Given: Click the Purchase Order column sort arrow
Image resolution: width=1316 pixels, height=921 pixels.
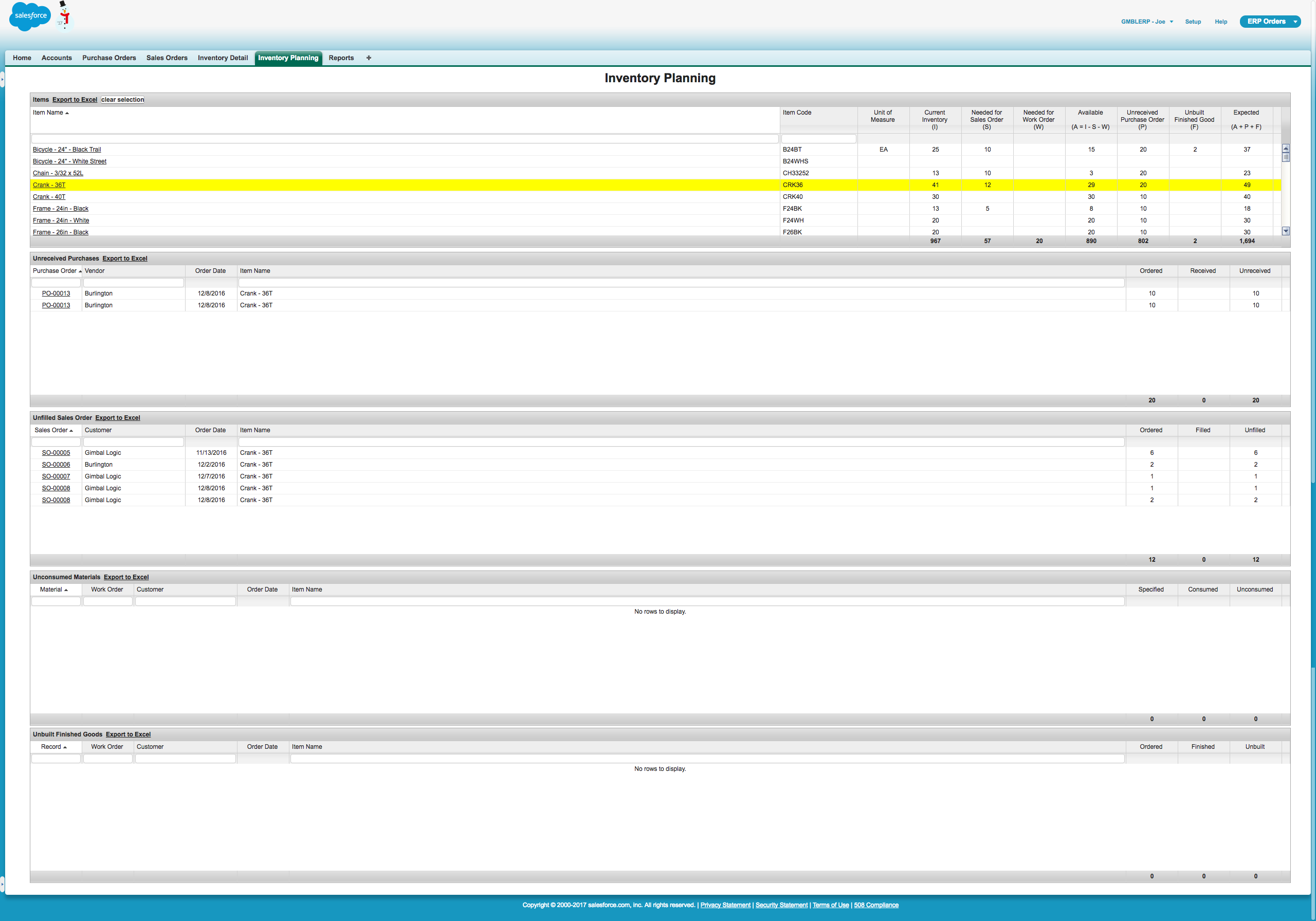Looking at the screenshot, I should pos(80,271).
